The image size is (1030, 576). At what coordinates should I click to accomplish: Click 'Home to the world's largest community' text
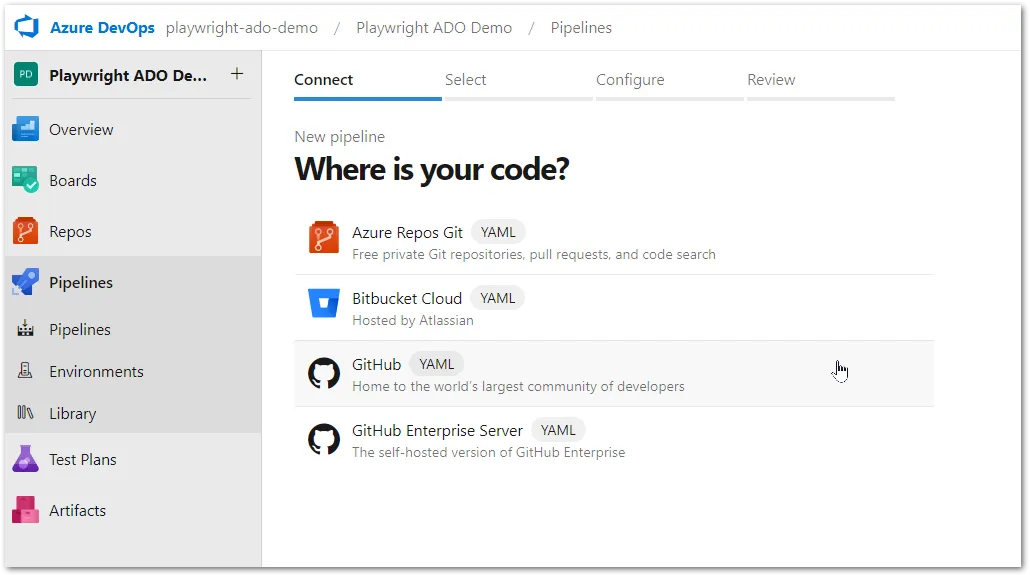(518, 386)
